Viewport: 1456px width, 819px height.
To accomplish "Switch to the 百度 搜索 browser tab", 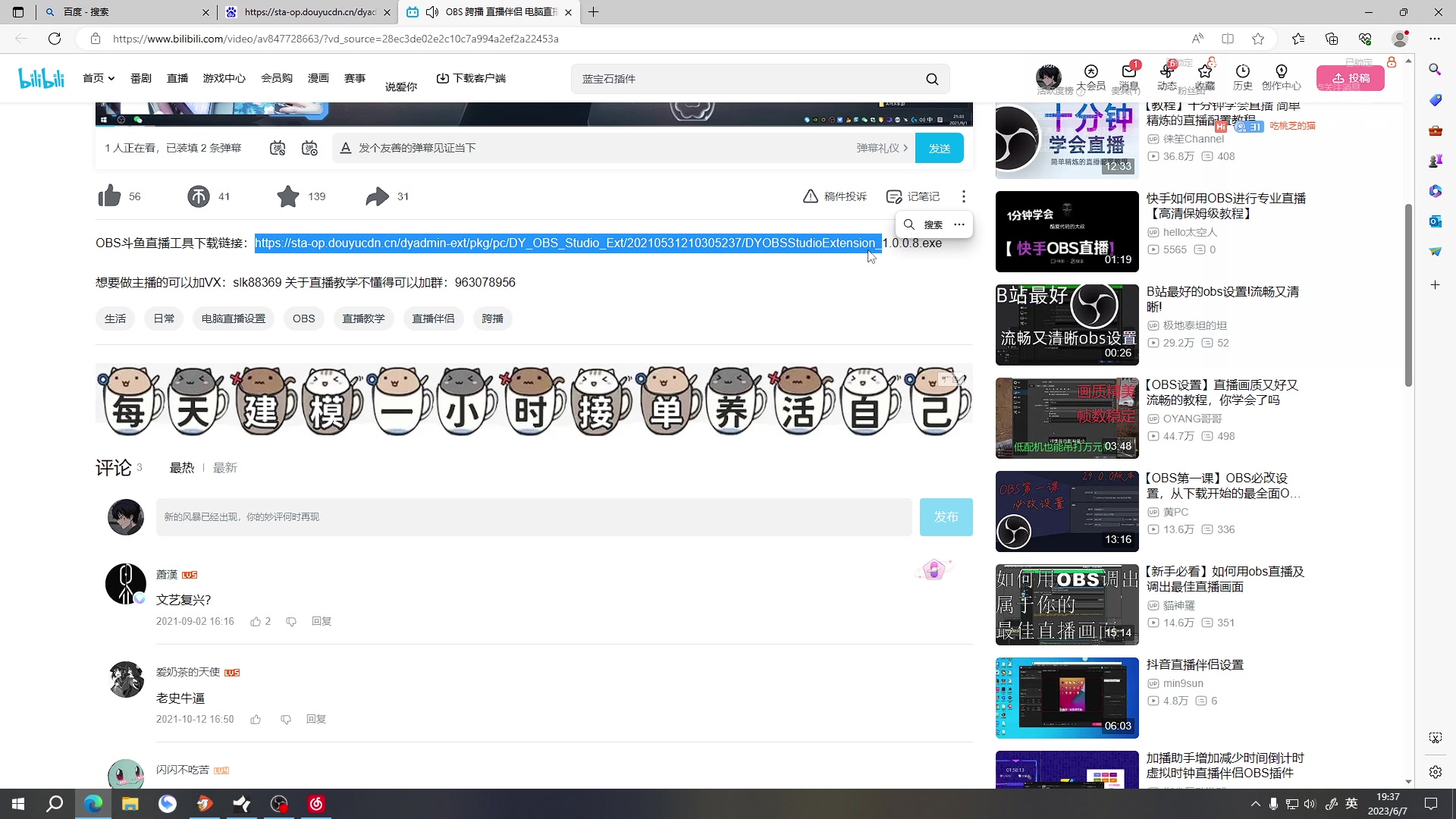I will pos(127,12).
